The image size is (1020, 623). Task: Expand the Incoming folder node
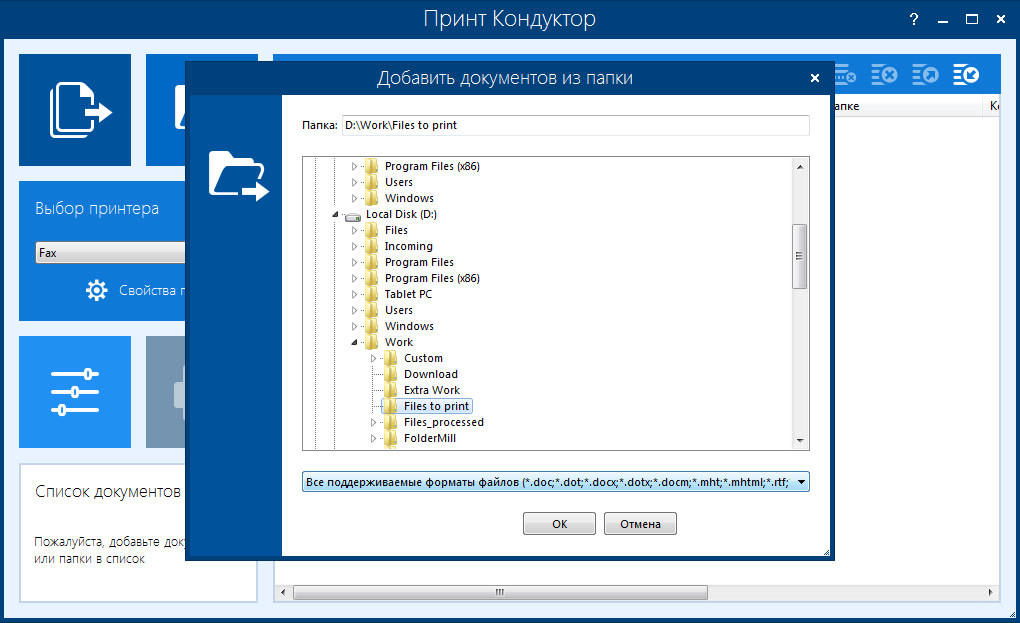coord(355,246)
